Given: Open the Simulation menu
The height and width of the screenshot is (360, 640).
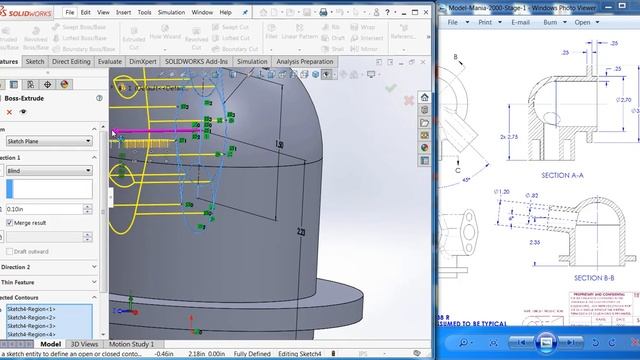Looking at the screenshot, I should coord(171,13).
